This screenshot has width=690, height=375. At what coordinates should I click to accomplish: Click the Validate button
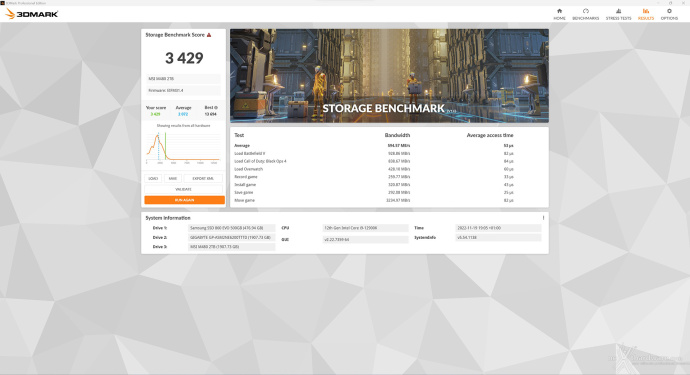(x=184, y=189)
